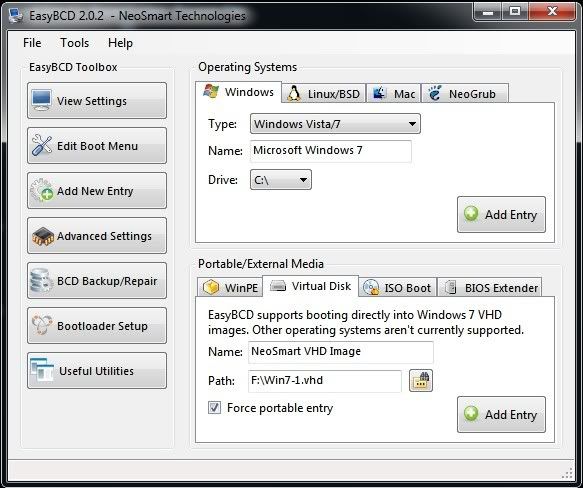Click the NeoSmart VHD Image name field
Image resolution: width=583 pixels, height=488 pixels.
coord(341,352)
